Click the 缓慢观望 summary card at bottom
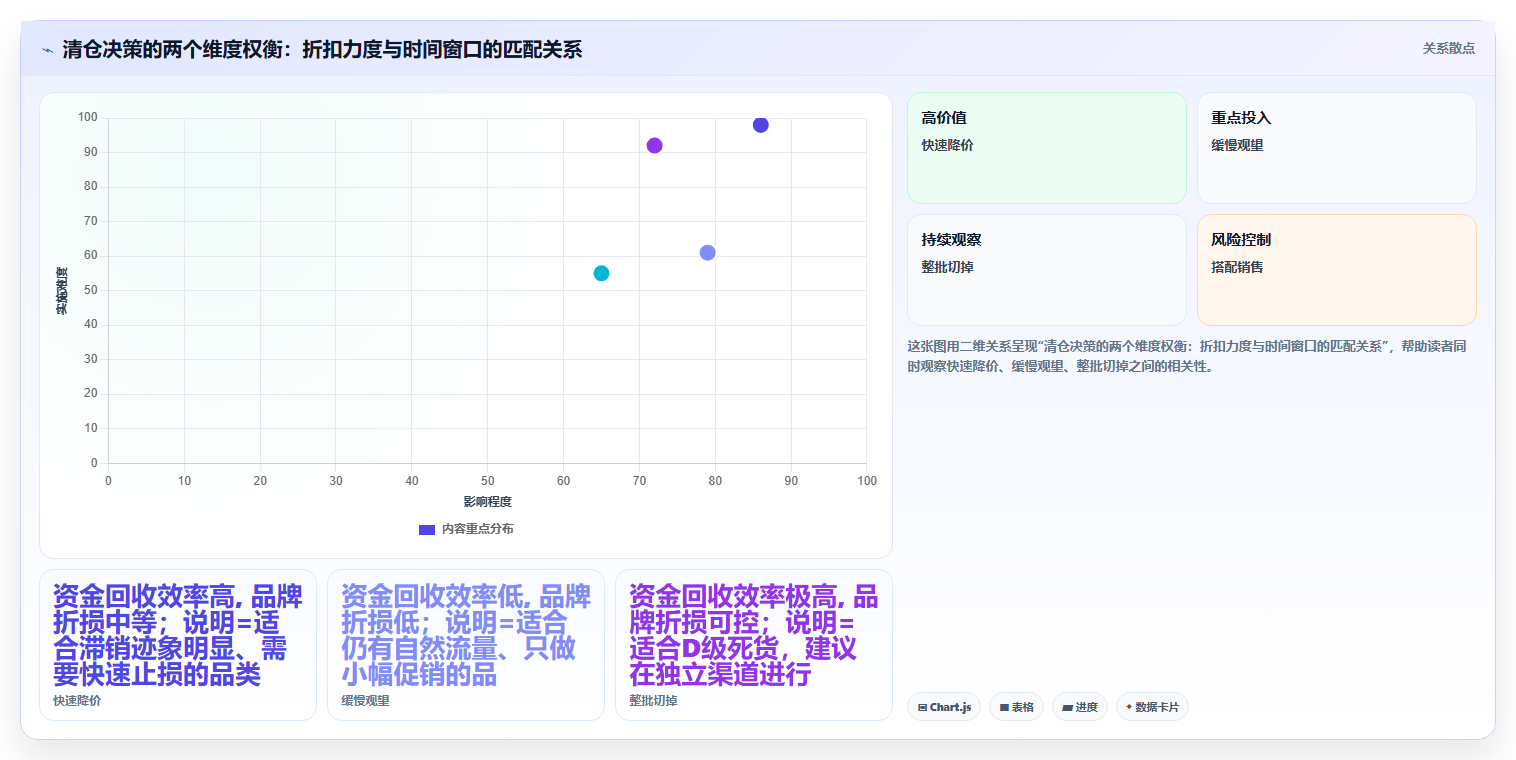This screenshot has width=1516, height=760. (x=466, y=645)
